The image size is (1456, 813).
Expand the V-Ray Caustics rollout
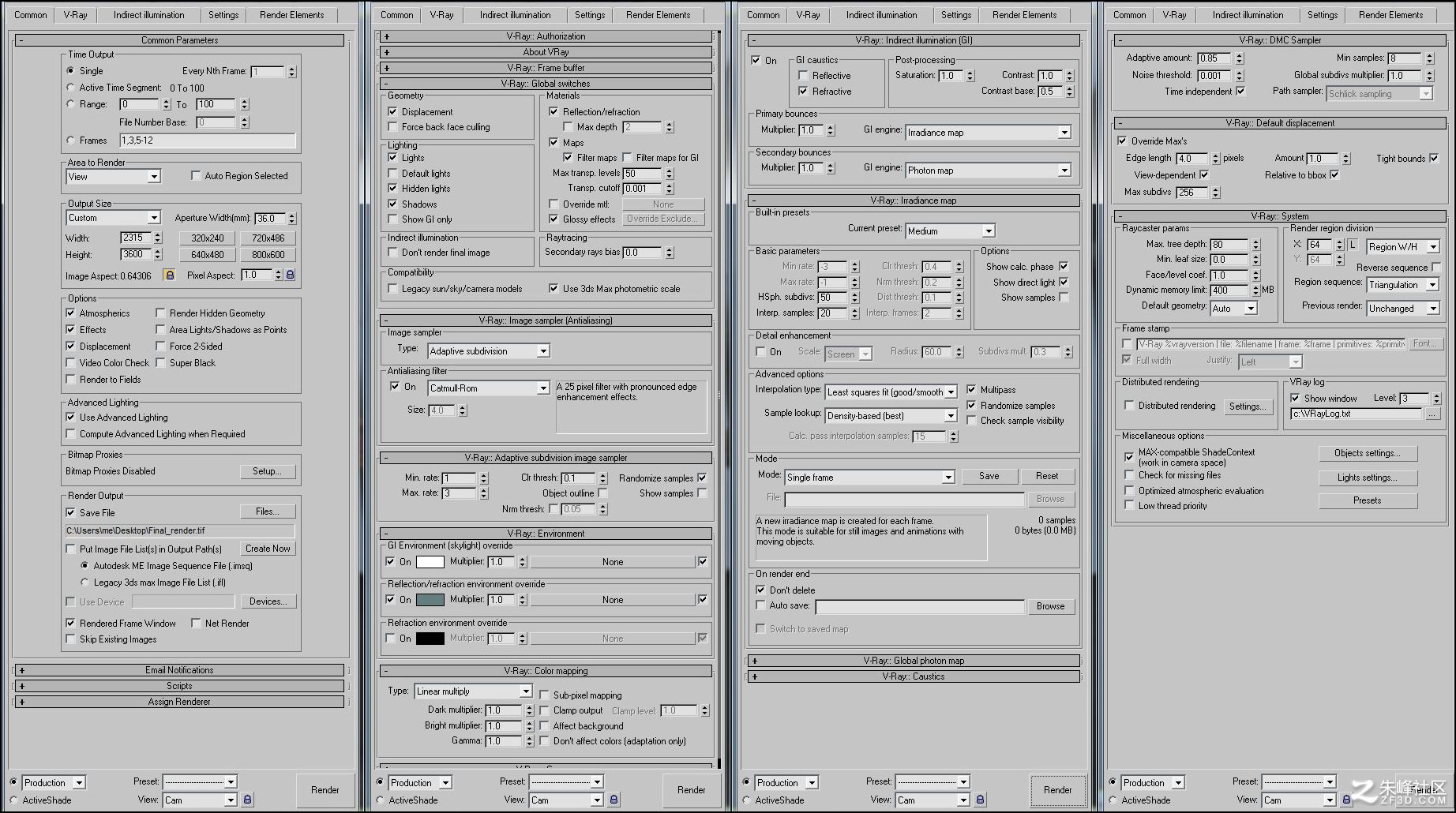coord(914,676)
